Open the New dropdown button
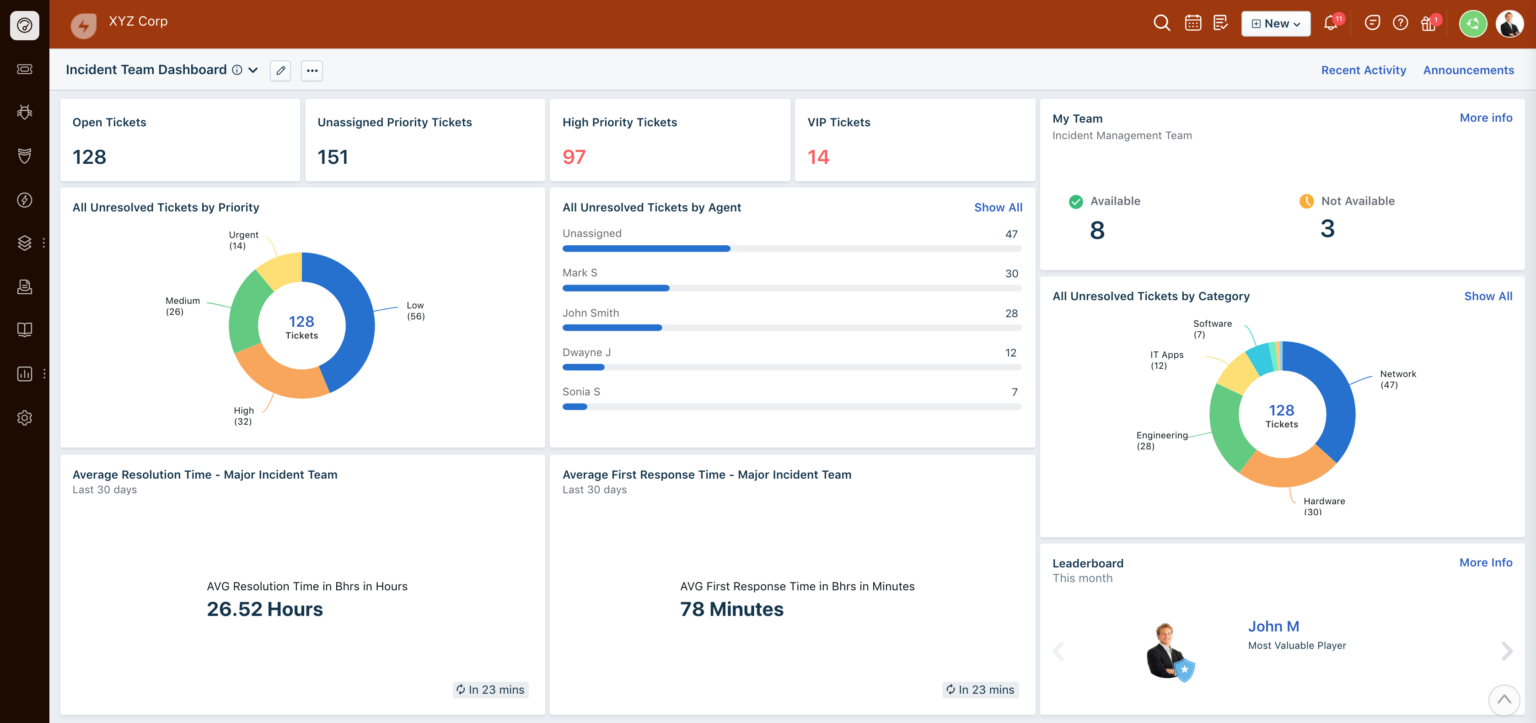This screenshot has height=723, width=1536. pos(1275,22)
